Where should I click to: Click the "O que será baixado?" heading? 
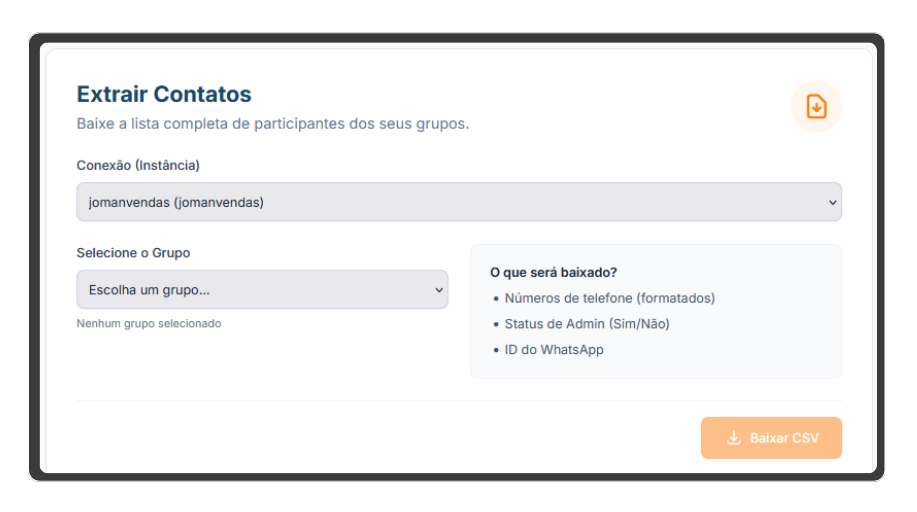[x=553, y=272]
